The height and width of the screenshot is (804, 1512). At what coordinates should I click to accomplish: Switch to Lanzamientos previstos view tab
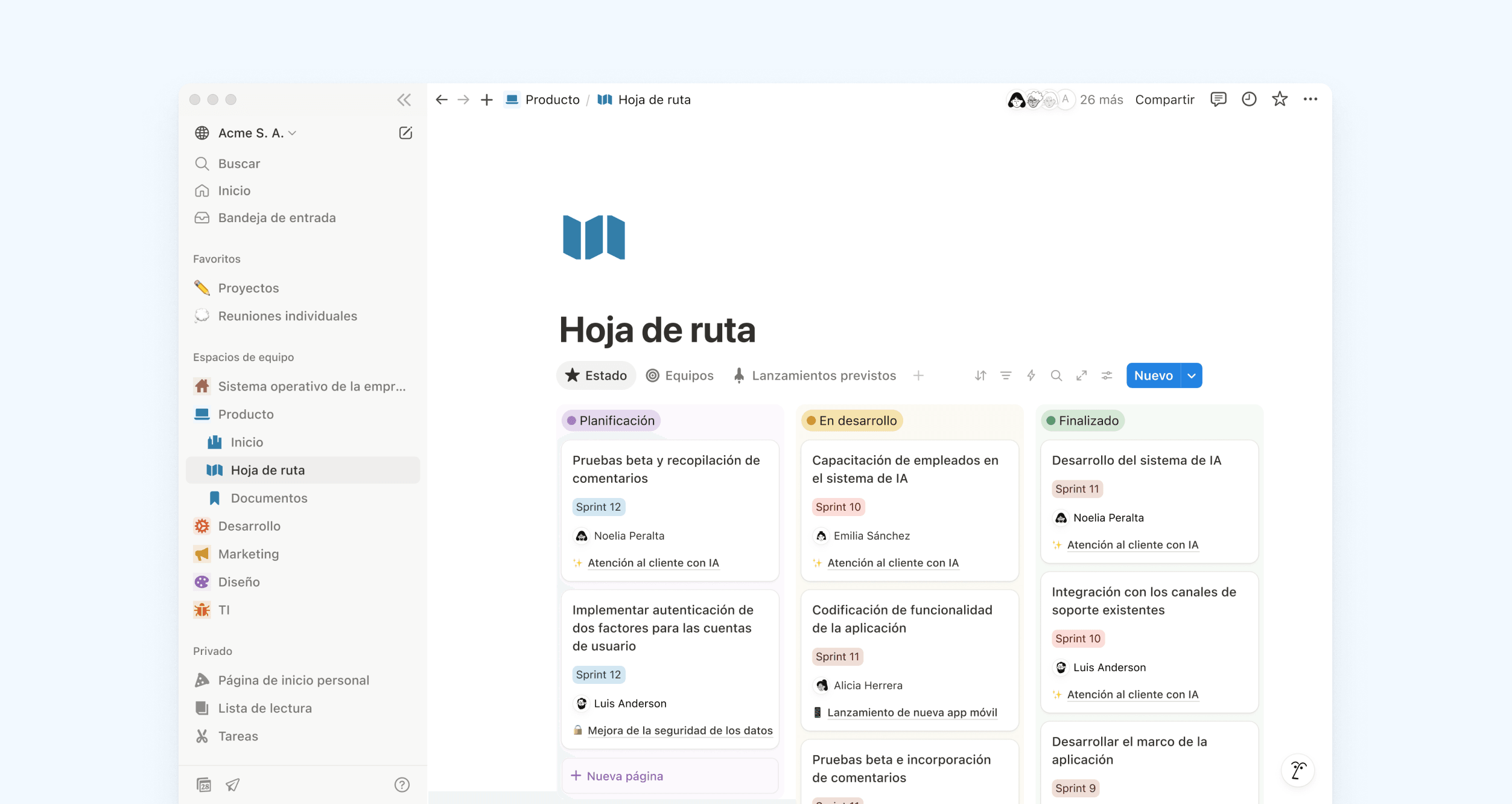(x=815, y=375)
